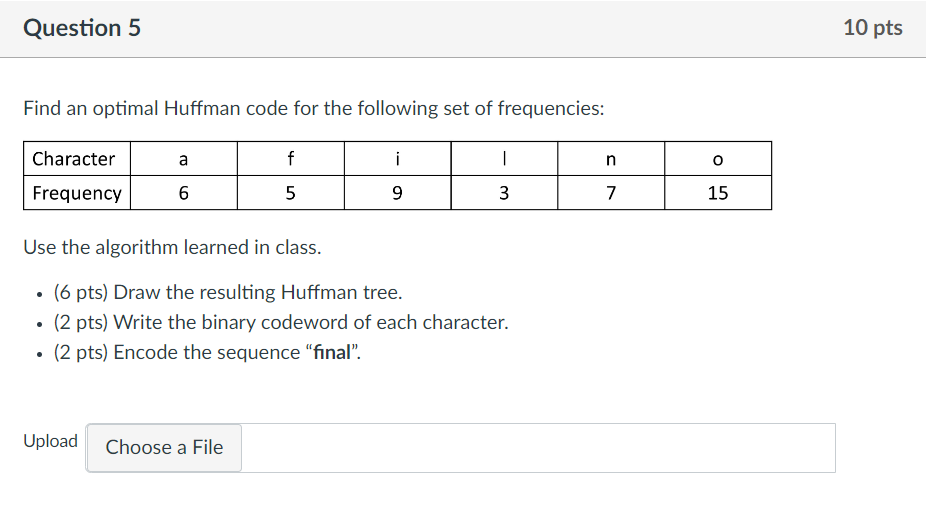Select the table cell containing letter i
This screenshot has height=527, width=926.
pyautogui.click(x=397, y=158)
